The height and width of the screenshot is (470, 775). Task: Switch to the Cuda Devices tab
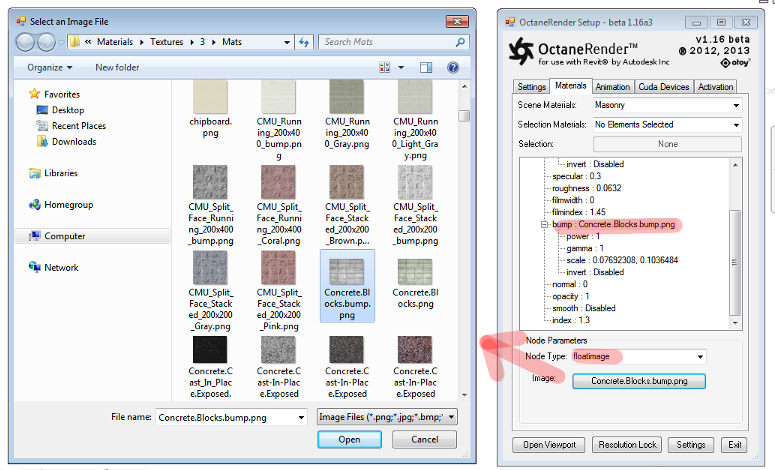(x=663, y=87)
